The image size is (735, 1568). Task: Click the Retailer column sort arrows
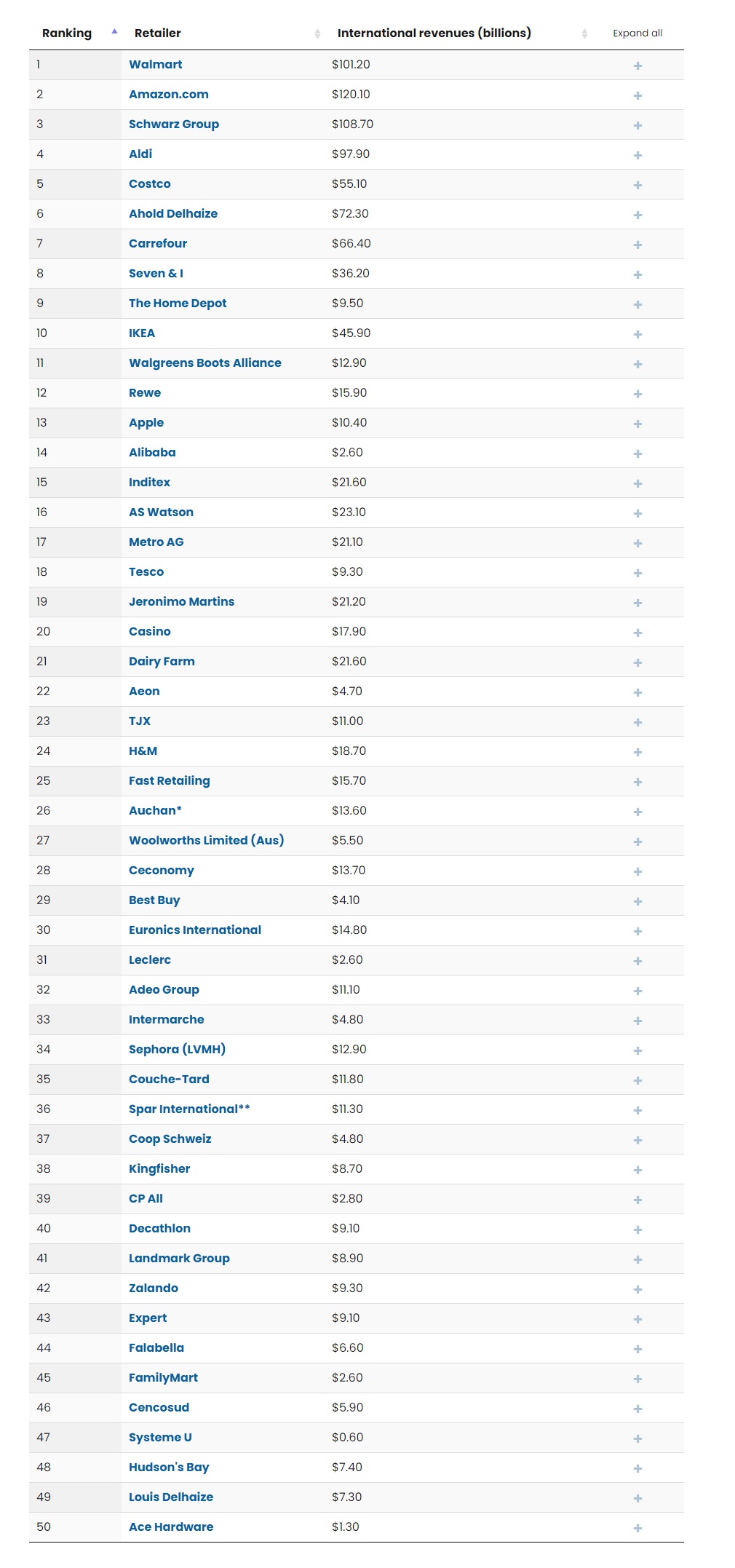317,33
